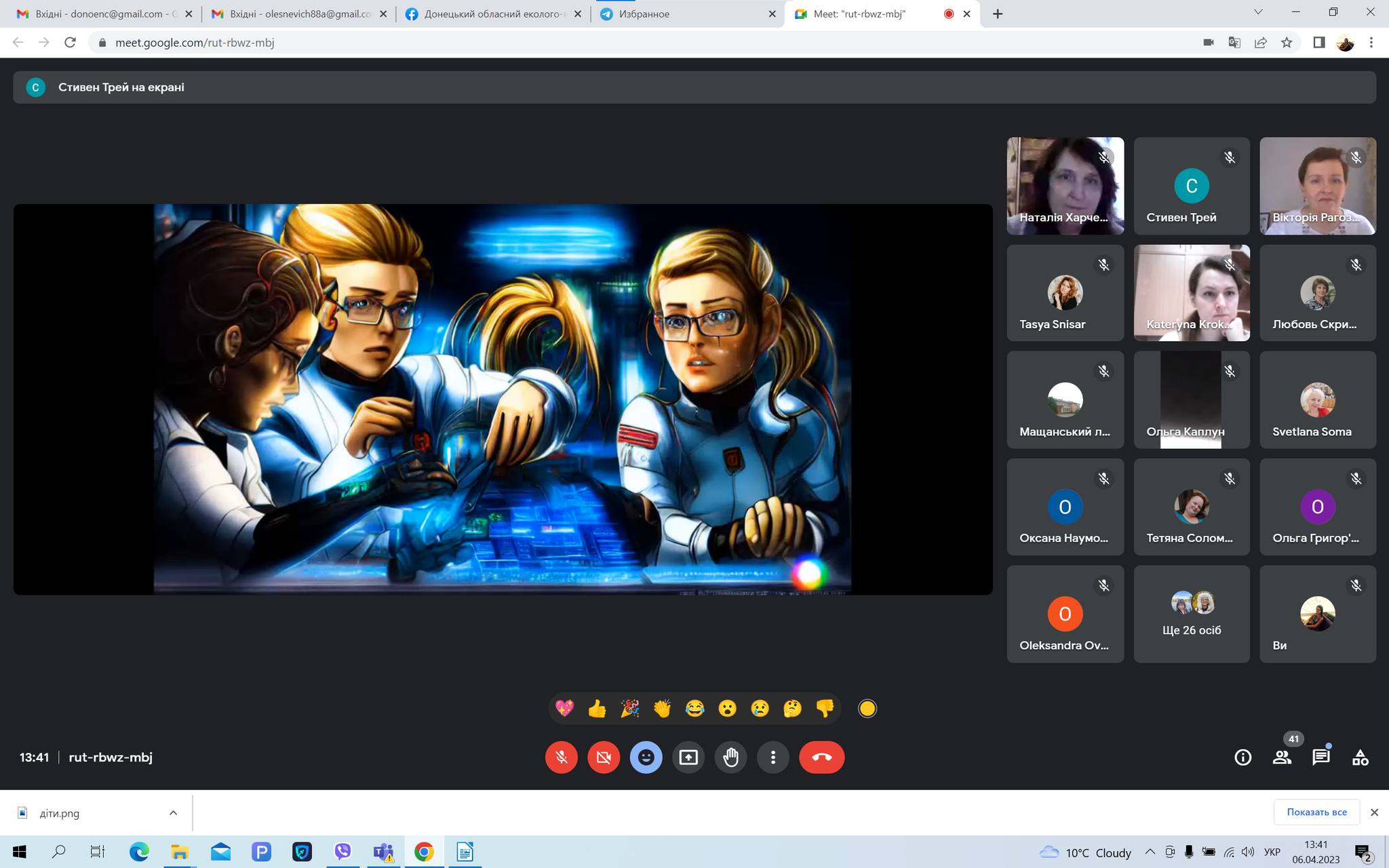
Task: Click the Стивен Трей на екрані banner
Action: click(x=694, y=87)
